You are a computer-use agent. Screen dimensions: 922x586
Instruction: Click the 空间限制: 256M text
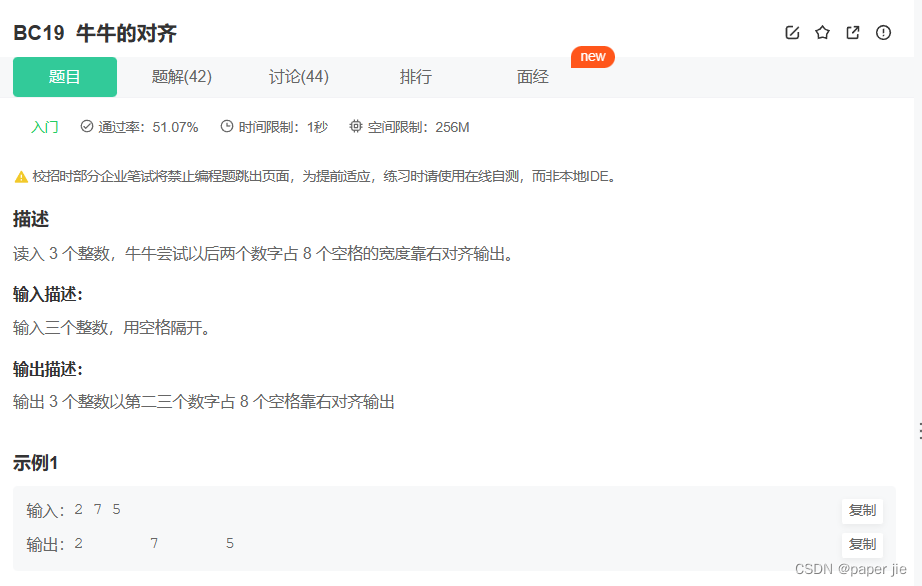418,127
